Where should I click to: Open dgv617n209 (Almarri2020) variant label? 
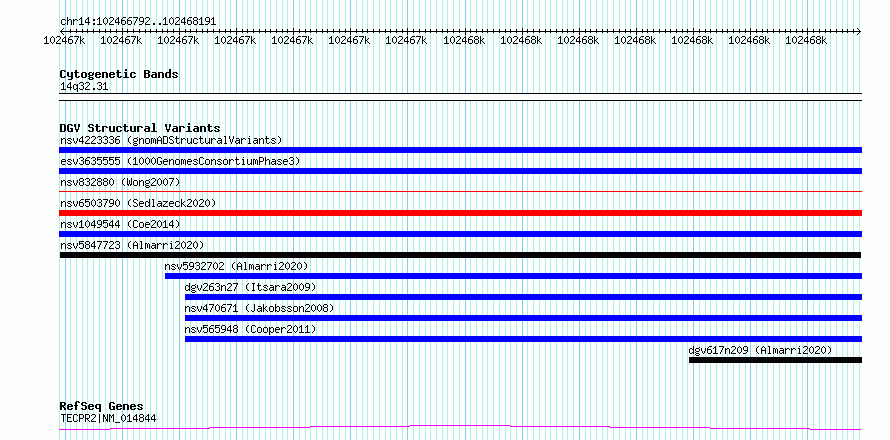click(x=760, y=350)
